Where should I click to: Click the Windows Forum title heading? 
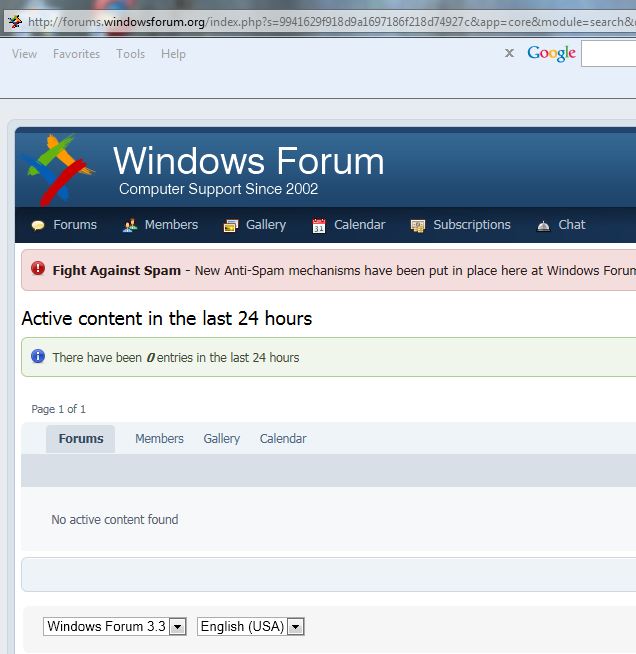[x=249, y=161]
